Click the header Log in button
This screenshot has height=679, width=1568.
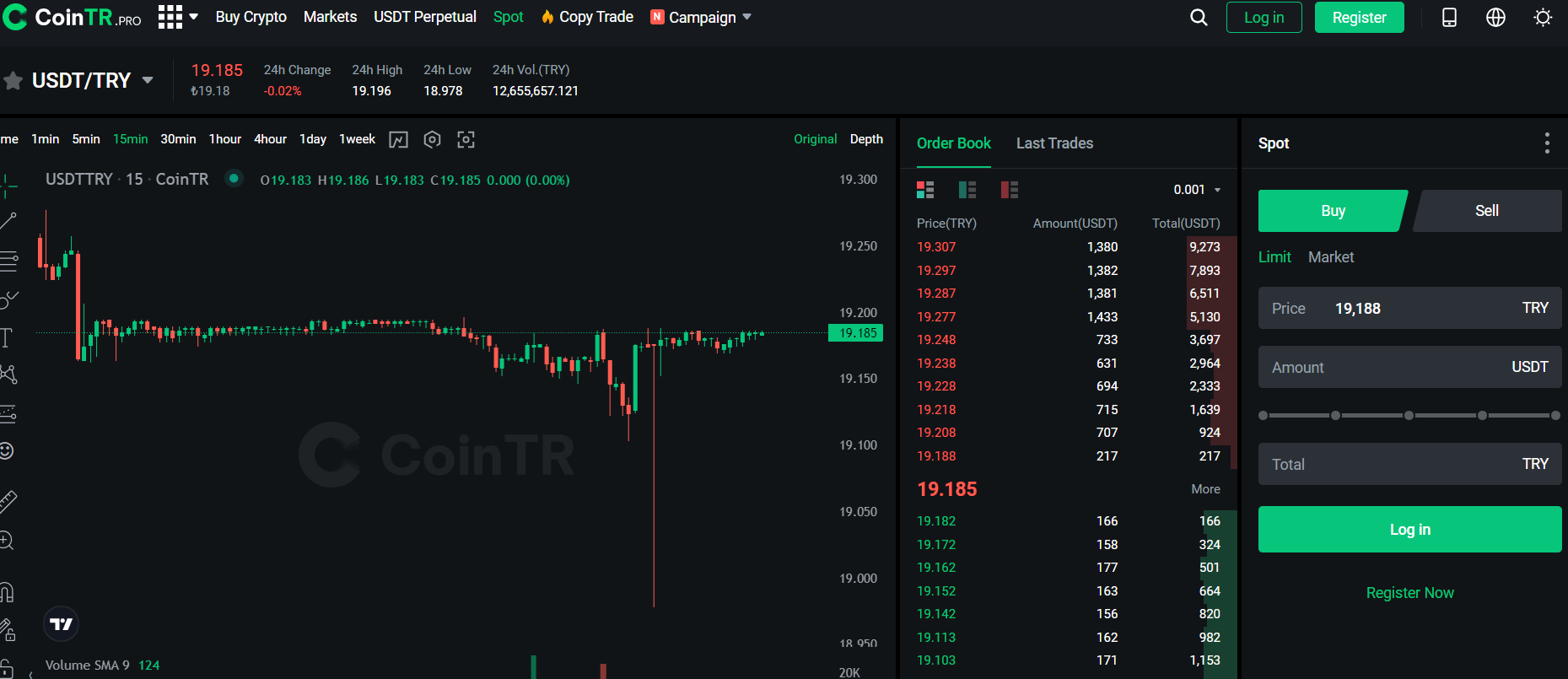point(1264,18)
